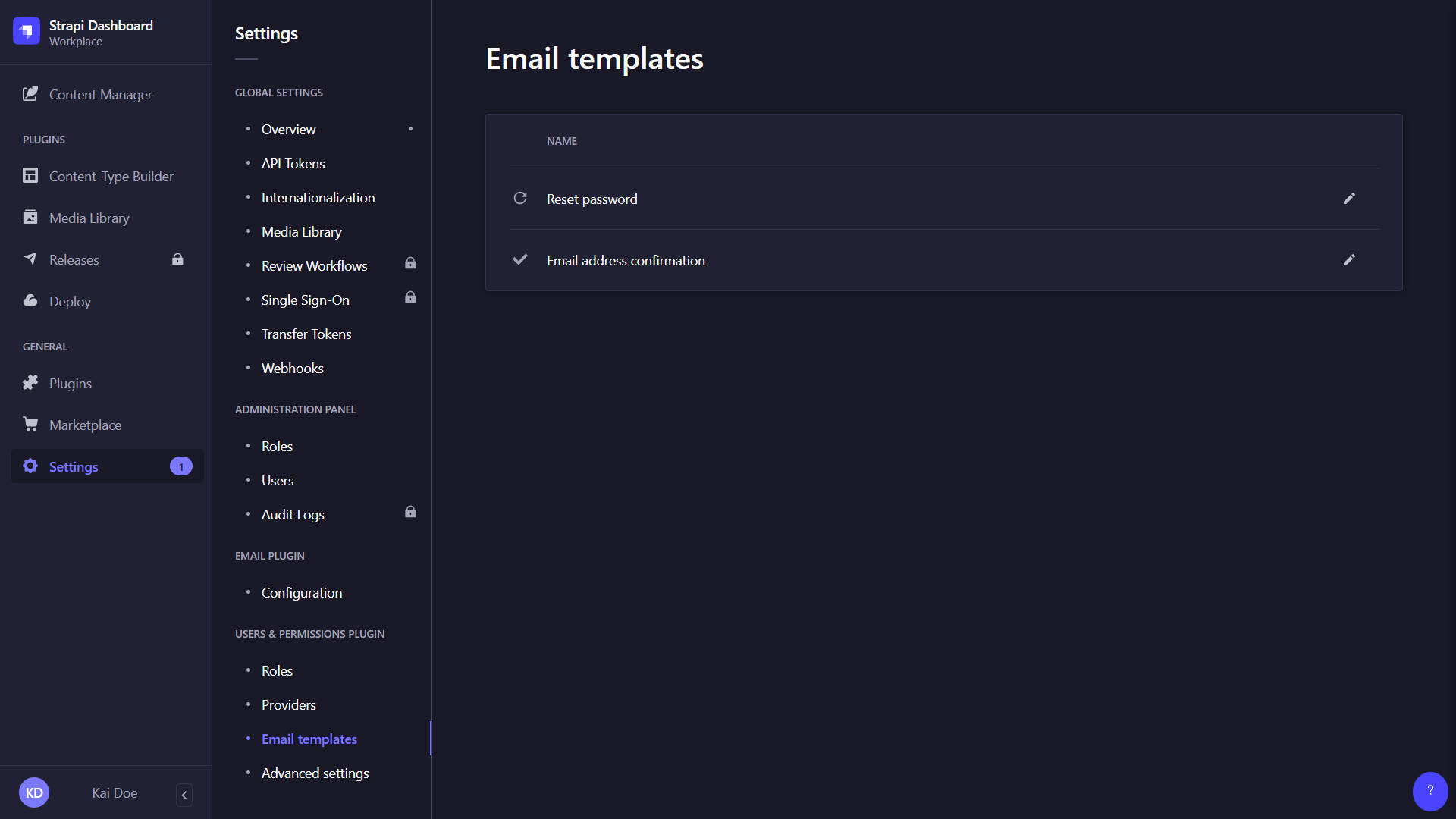This screenshot has width=1456, height=819.
Task: Click the Strapi logo in the header
Action: point(27,31)
